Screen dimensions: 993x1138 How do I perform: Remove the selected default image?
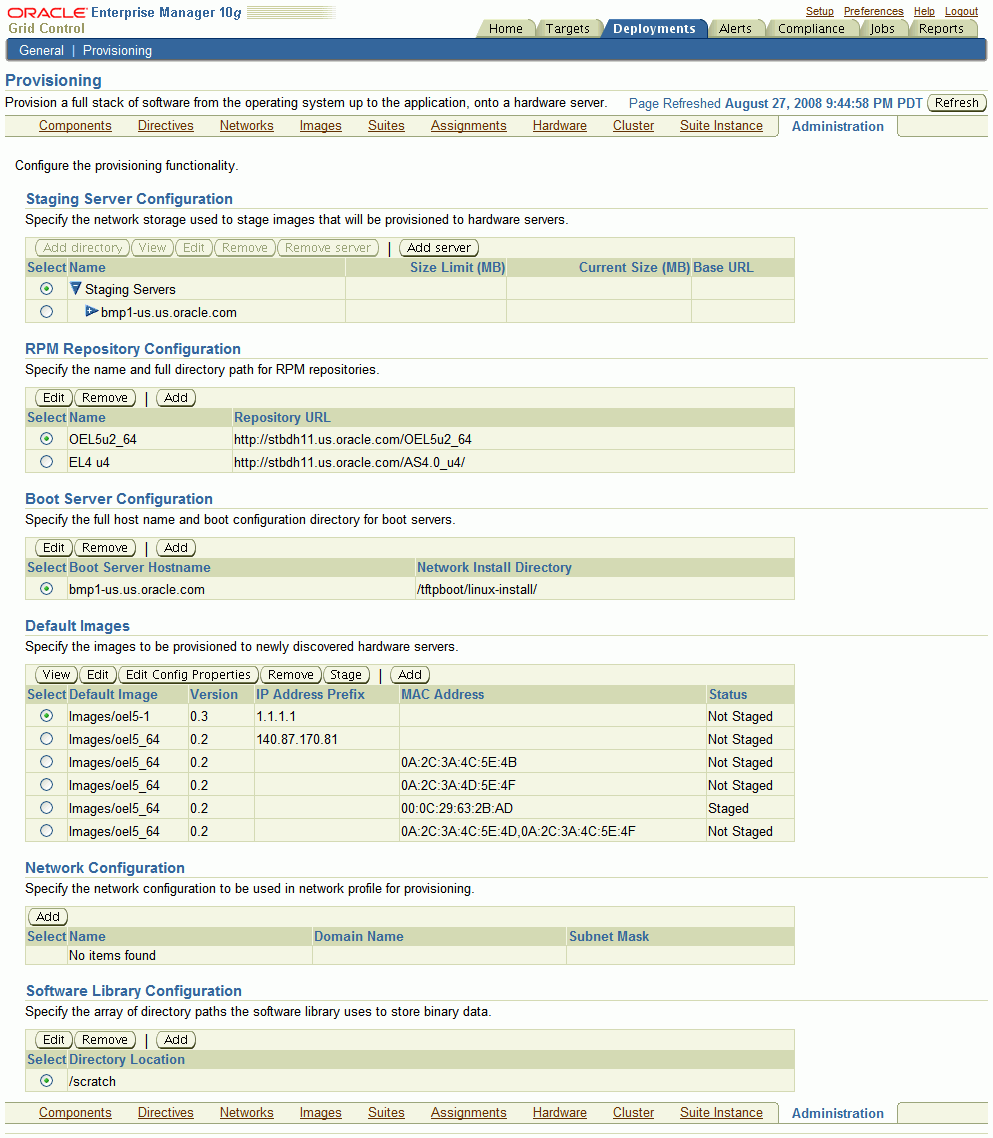pos(290,675)
